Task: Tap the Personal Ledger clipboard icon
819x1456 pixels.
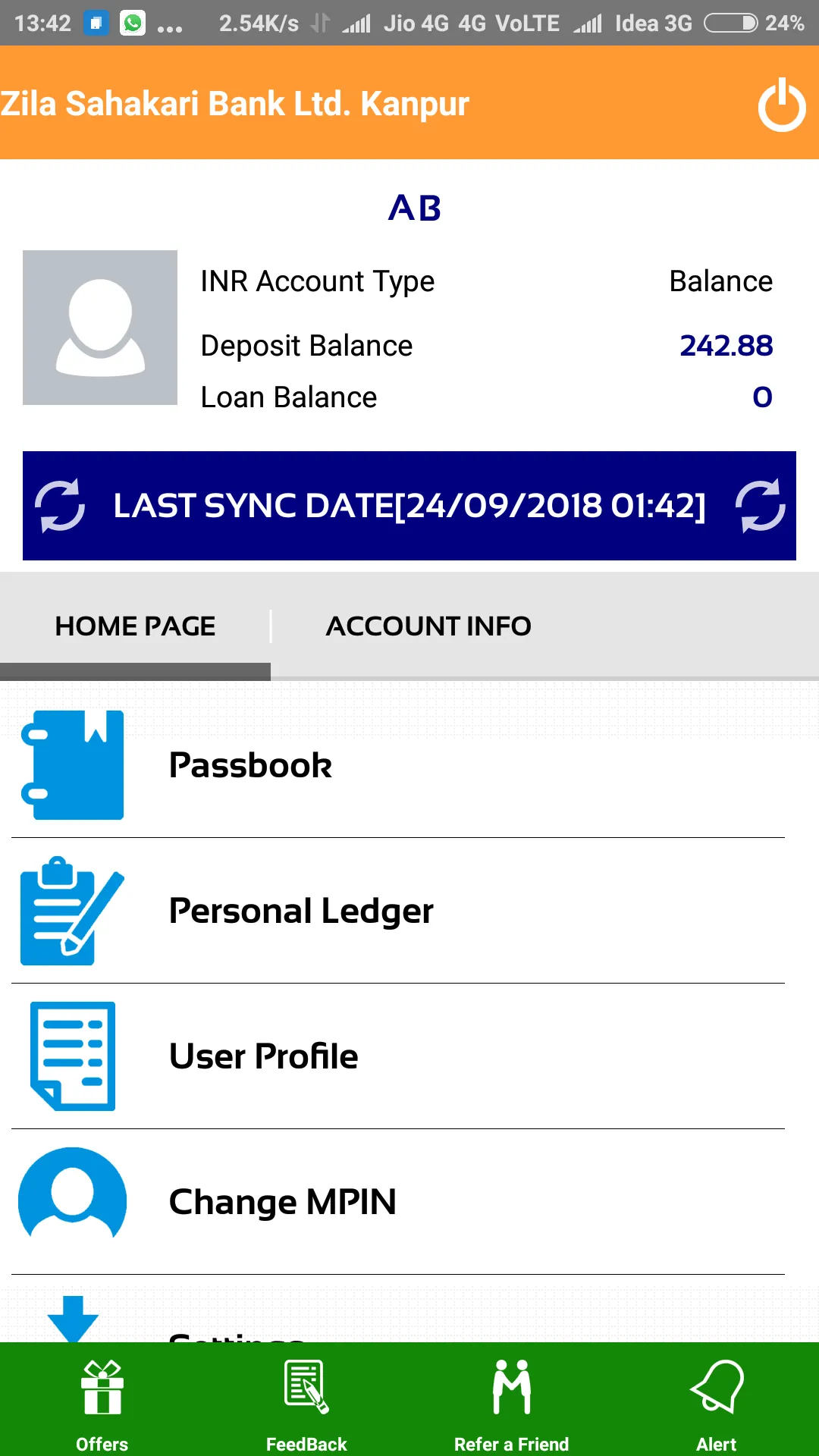Action: [72, 911]
